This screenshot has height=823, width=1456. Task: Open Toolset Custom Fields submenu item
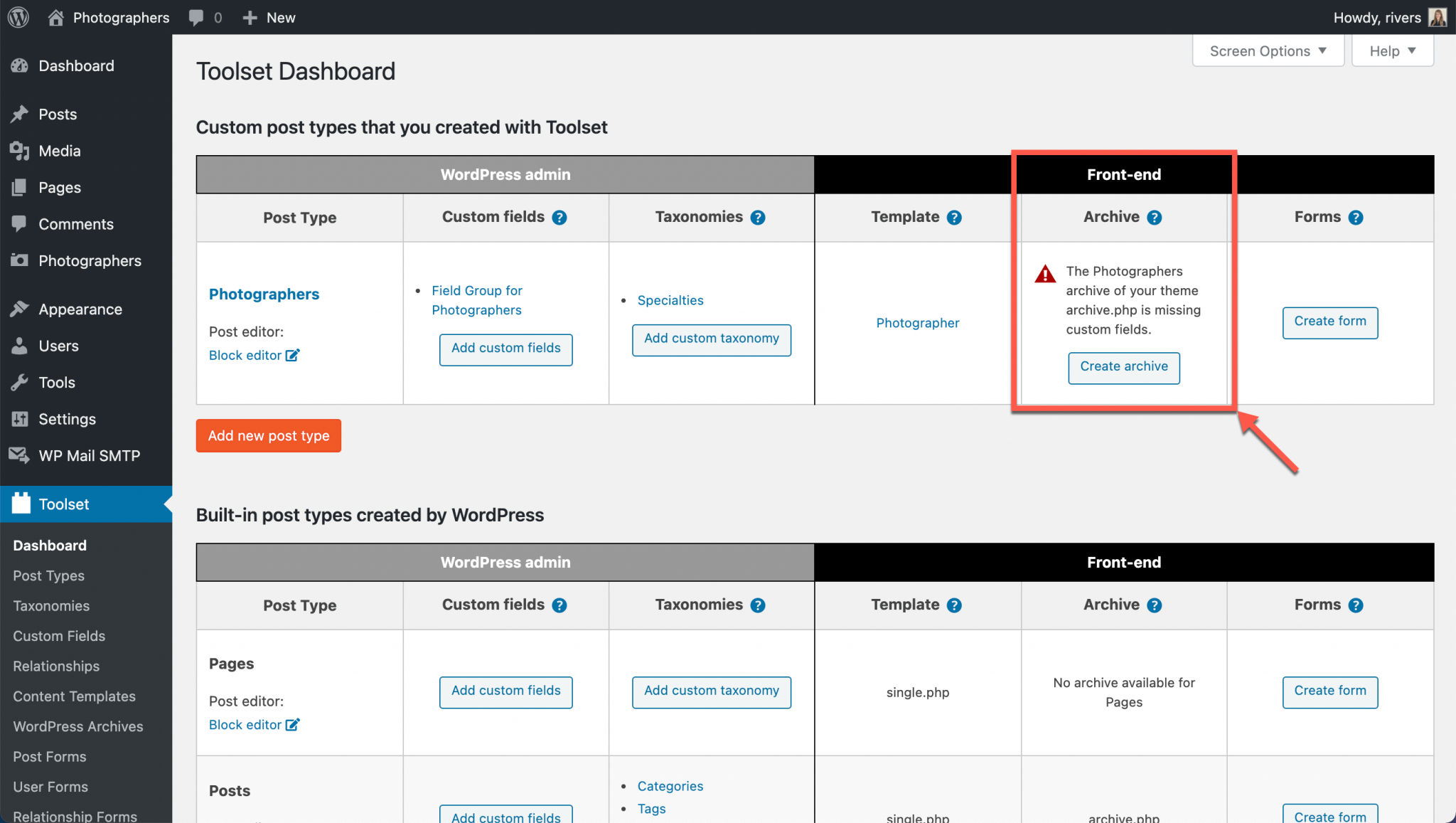point(59,636)
